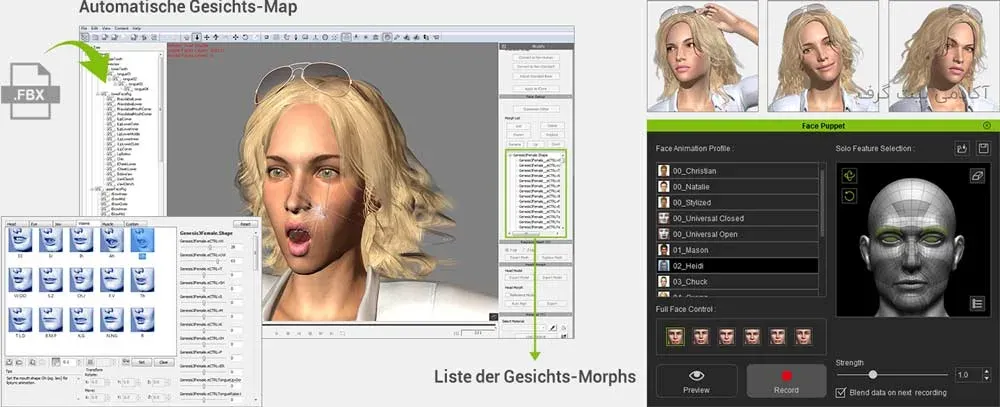Click the Strength value field showing 1.0
This screenshot has height=407, width=1000.
coord(967,375)
